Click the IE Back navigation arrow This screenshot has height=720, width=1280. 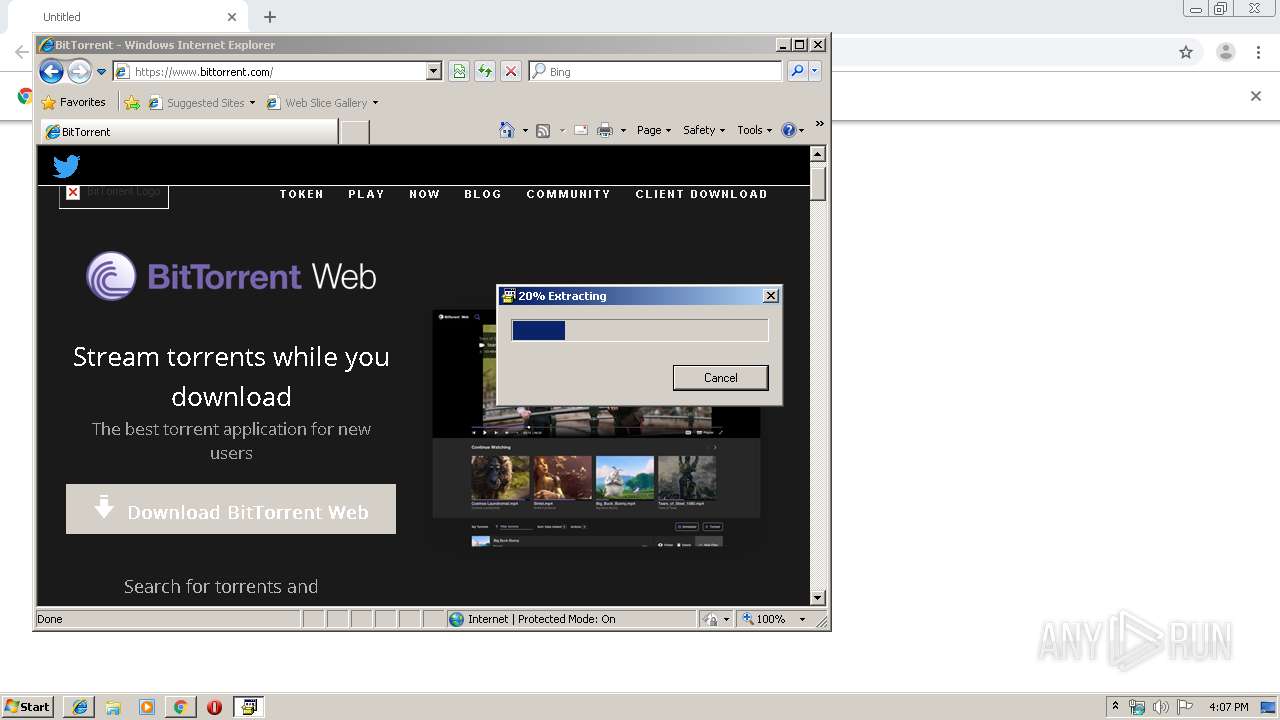coord(51,71)
